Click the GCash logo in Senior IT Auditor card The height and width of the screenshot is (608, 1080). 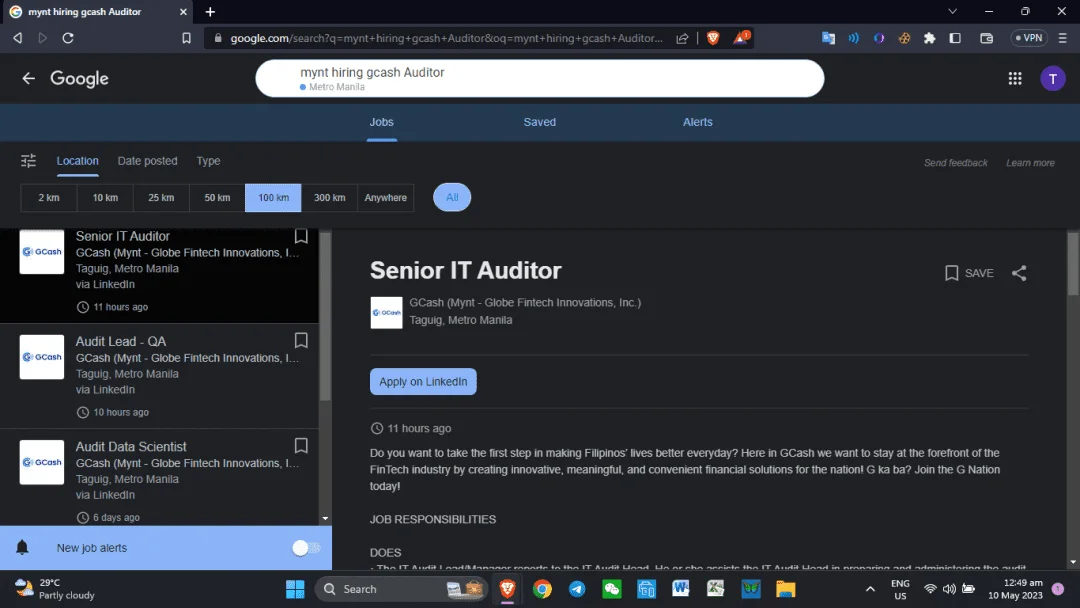click(41, 252)
